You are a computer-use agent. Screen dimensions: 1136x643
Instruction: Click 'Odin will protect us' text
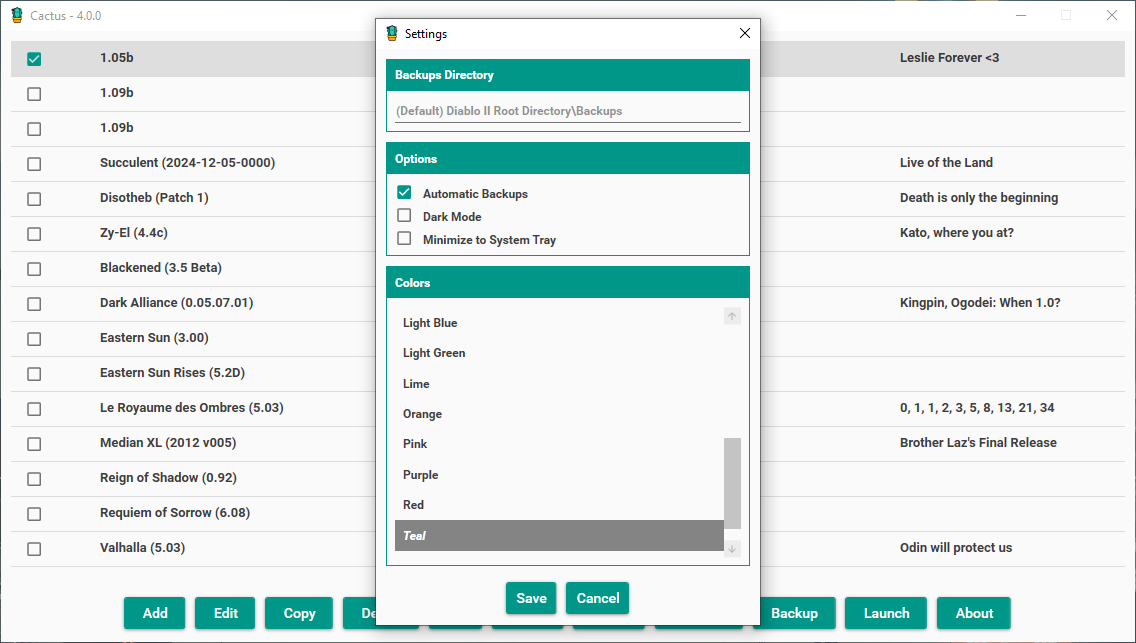(x=956, y=547)
